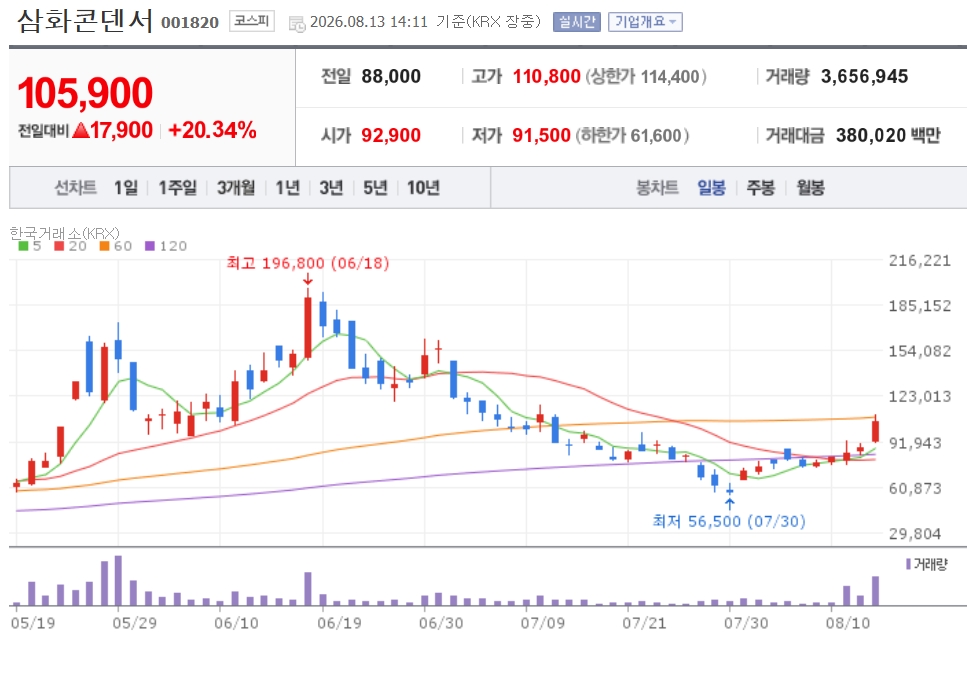Click the 코스피 market badge

[252, 21]
